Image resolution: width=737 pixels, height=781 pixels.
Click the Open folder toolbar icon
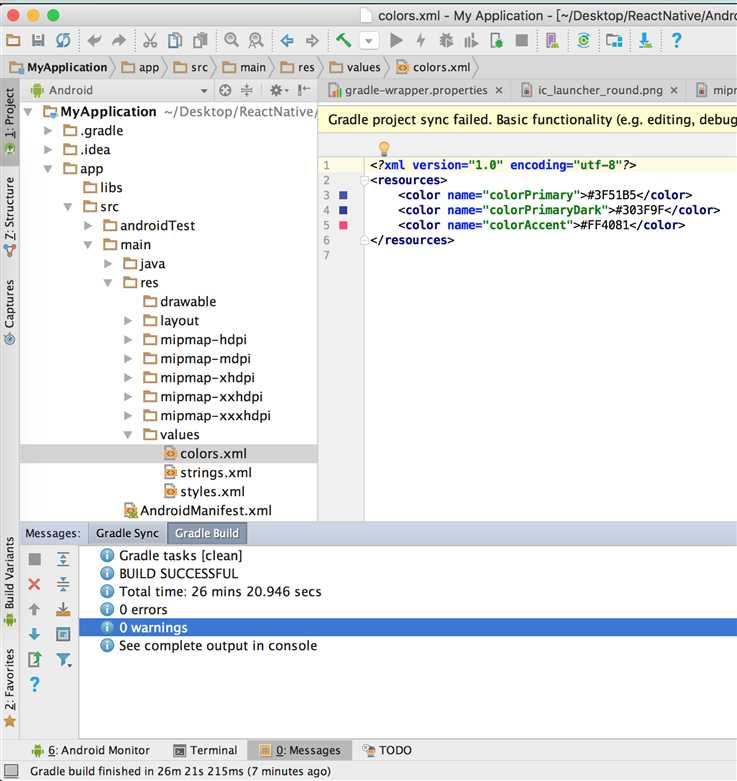click(x=13, y=40)
